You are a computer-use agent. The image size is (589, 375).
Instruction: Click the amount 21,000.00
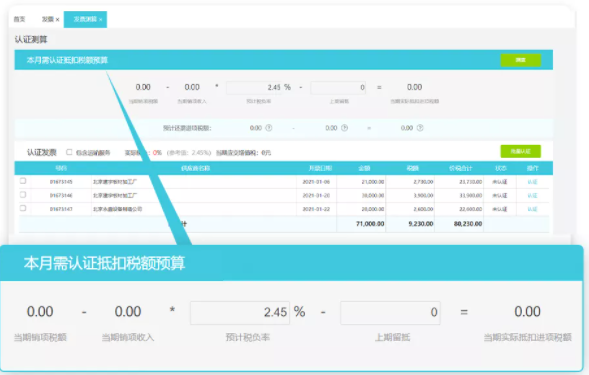(x=373, y=182)
